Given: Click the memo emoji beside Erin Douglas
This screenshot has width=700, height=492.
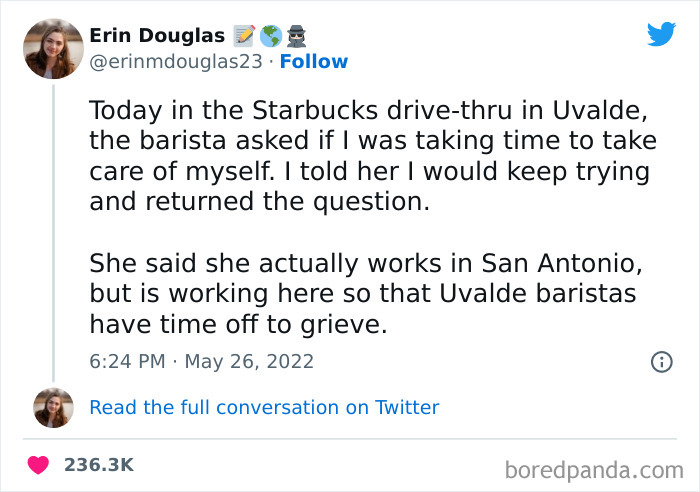Looking at the screenshot, I should [243, 36].
